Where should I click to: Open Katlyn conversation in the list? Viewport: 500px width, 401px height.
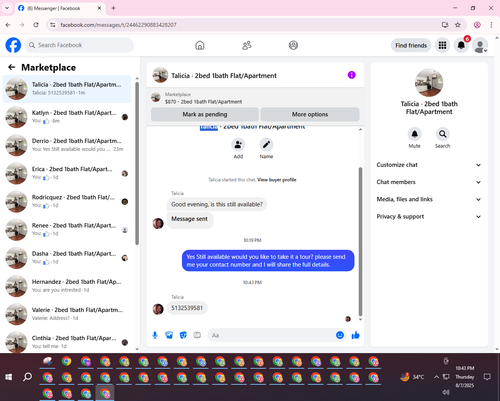[x=67, y=117]
